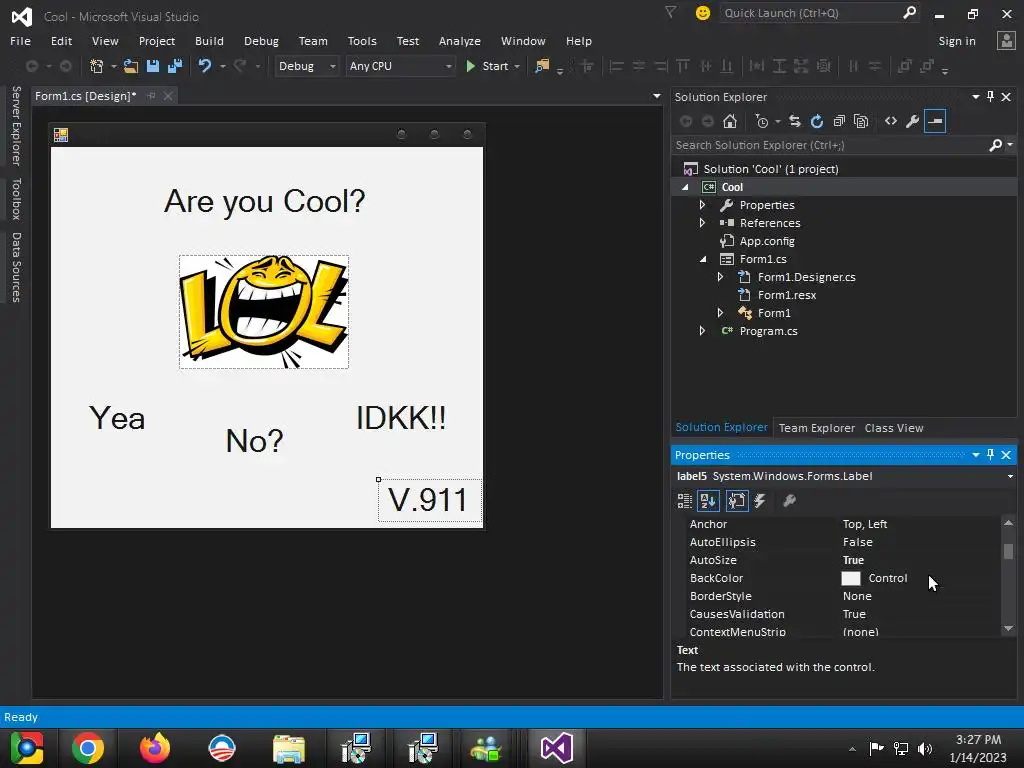Image resolution: width=1024 pixels, height=768 pixels.
Task: Select the LOL picture box on the form
Action: 264,312
